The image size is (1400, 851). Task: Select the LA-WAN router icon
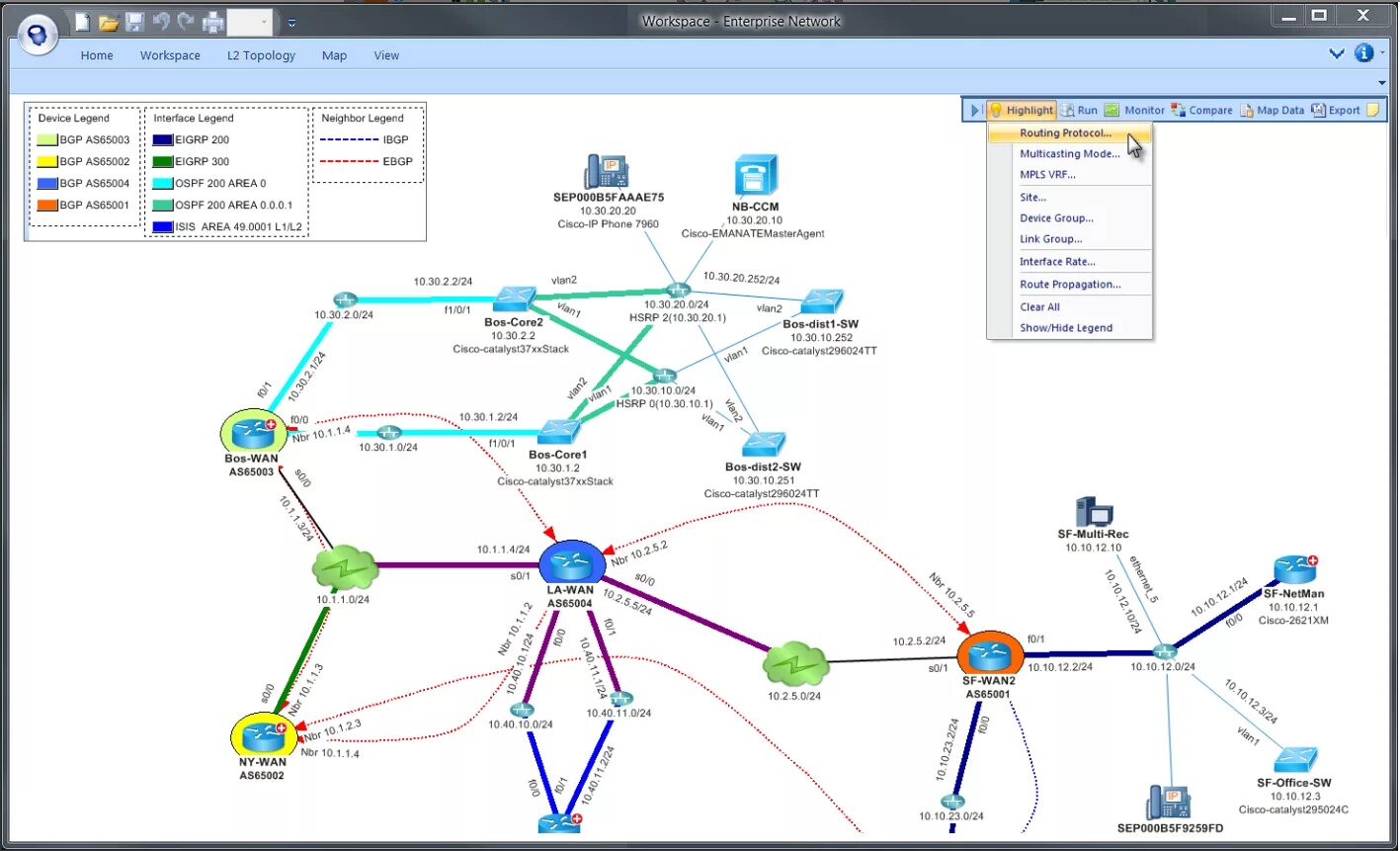pos(572,561)
